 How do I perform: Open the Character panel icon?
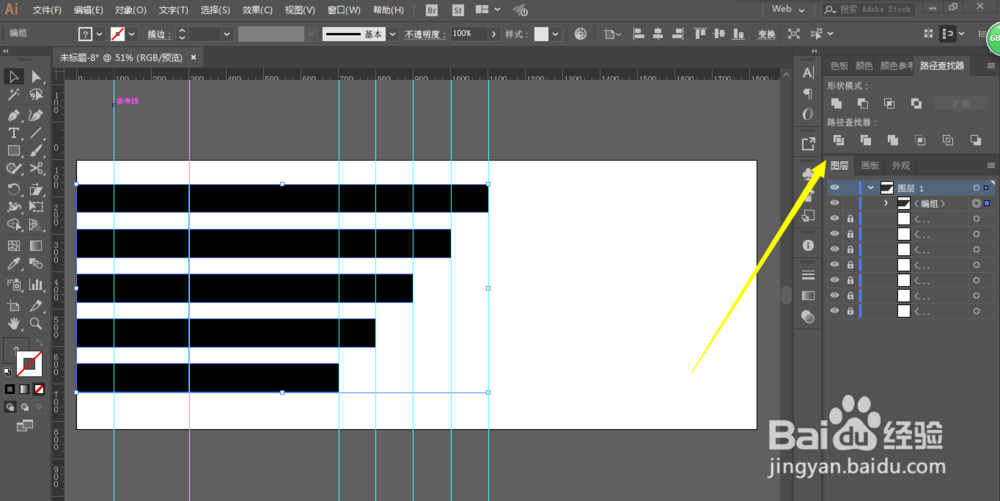808,73
